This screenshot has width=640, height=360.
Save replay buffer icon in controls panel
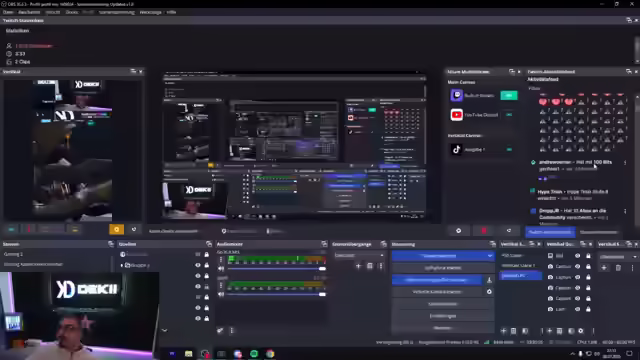coord(489,280)
